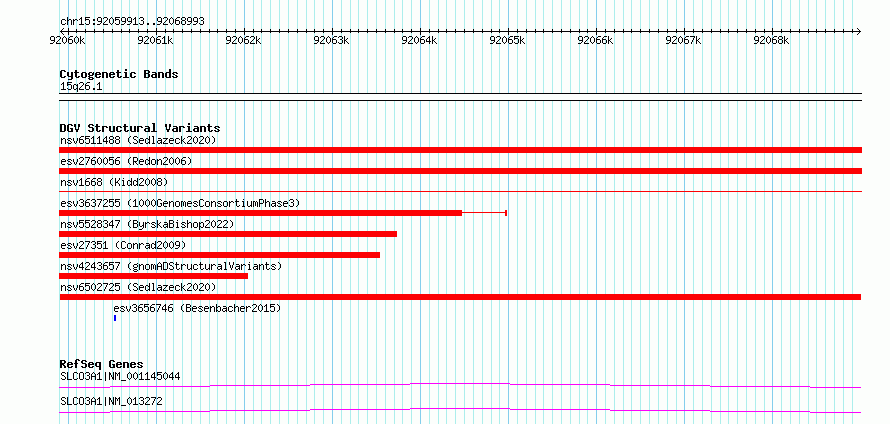Click the nsv6511488 (Sedlazeck2020) variant label

click(x=138, y=140)
